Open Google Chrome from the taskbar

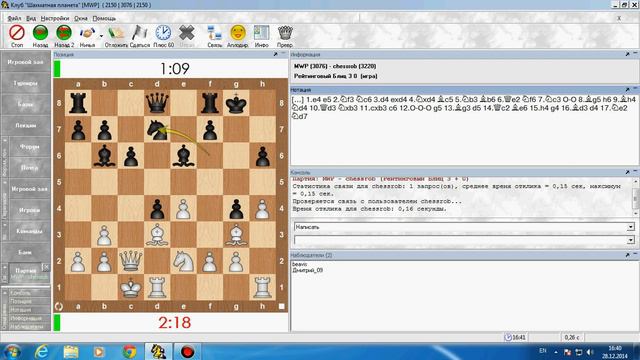click(129, 351)
